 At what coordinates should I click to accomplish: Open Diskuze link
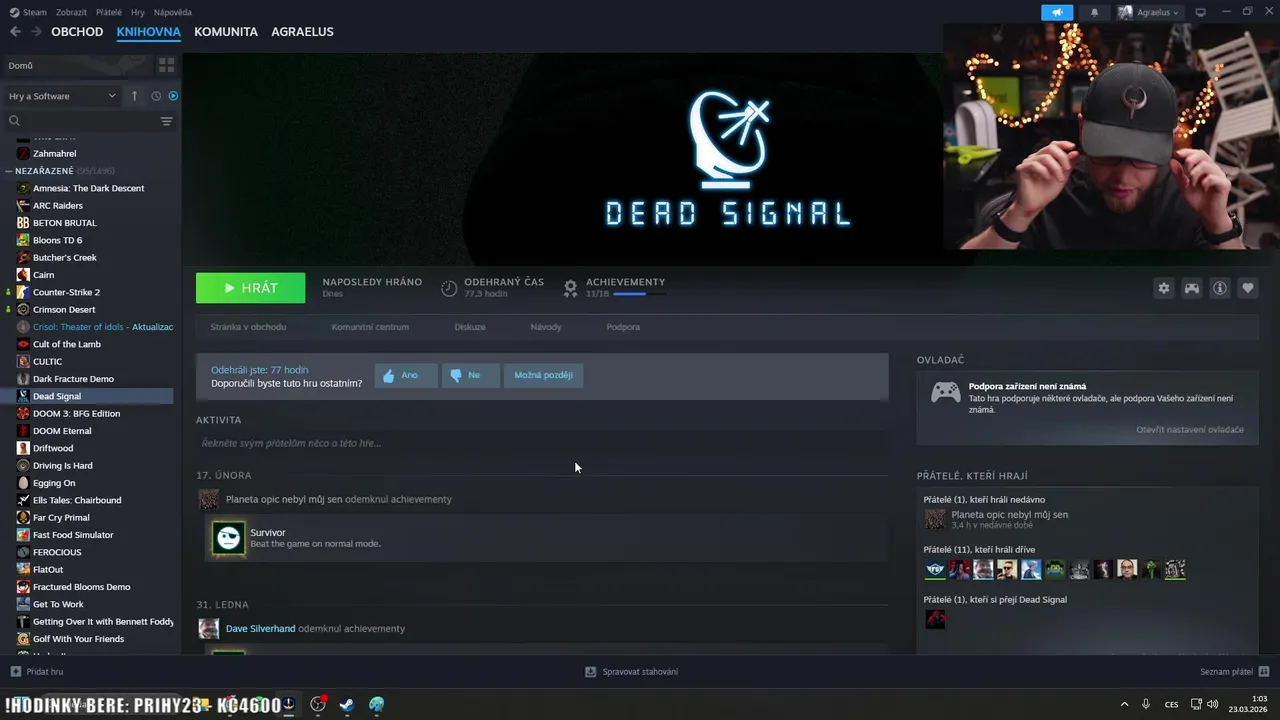pyautogui.click(x=470, y=327)
